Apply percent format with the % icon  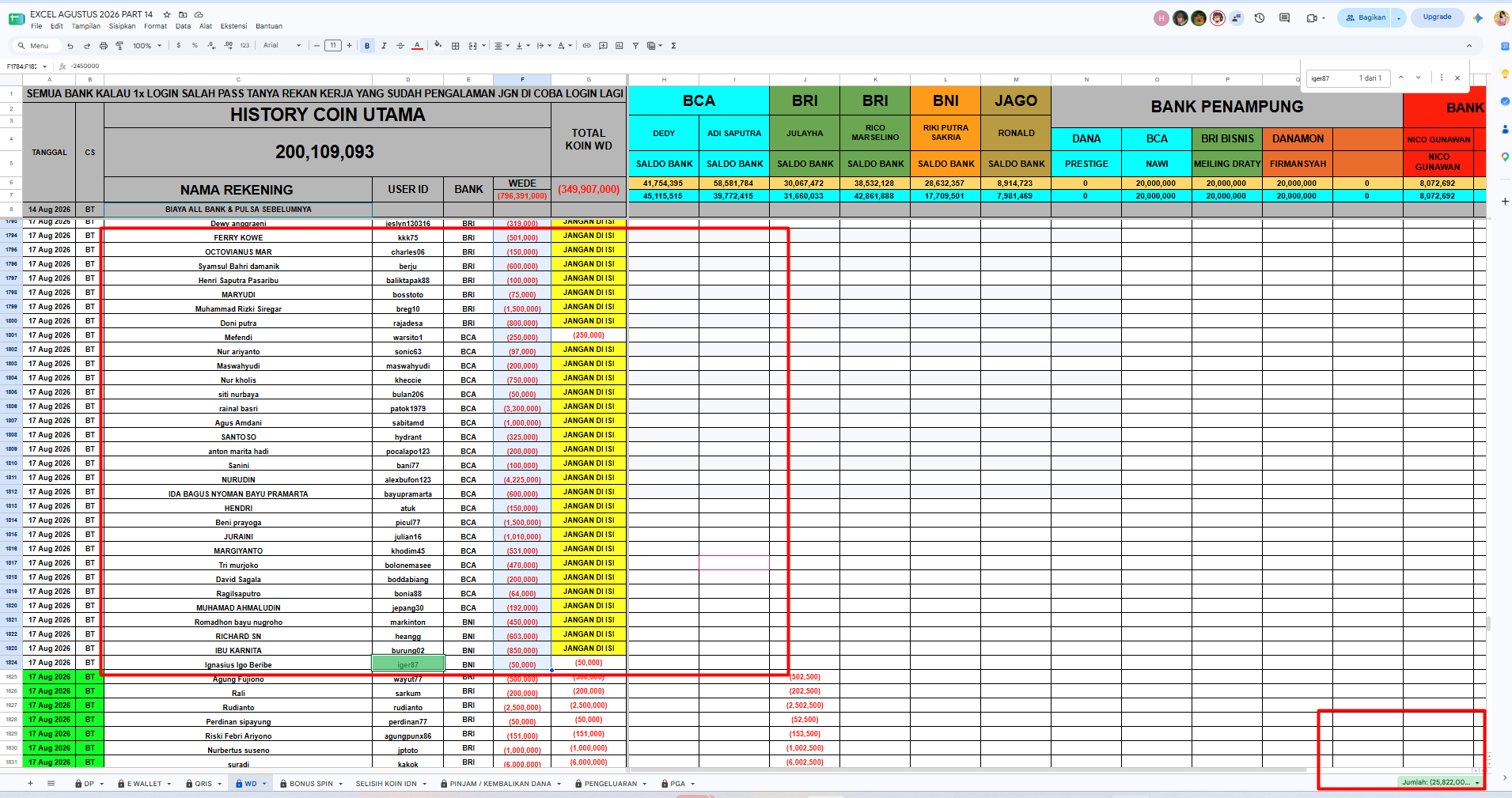pos(195,46)
